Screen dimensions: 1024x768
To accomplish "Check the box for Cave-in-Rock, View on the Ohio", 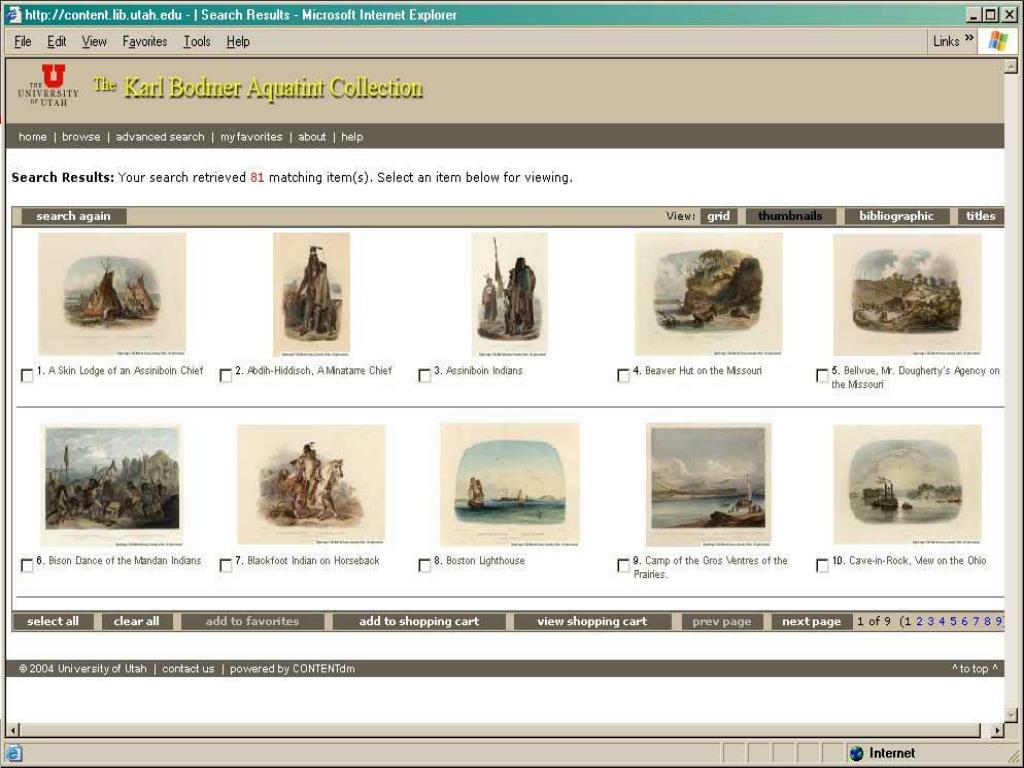I will 822,566.
